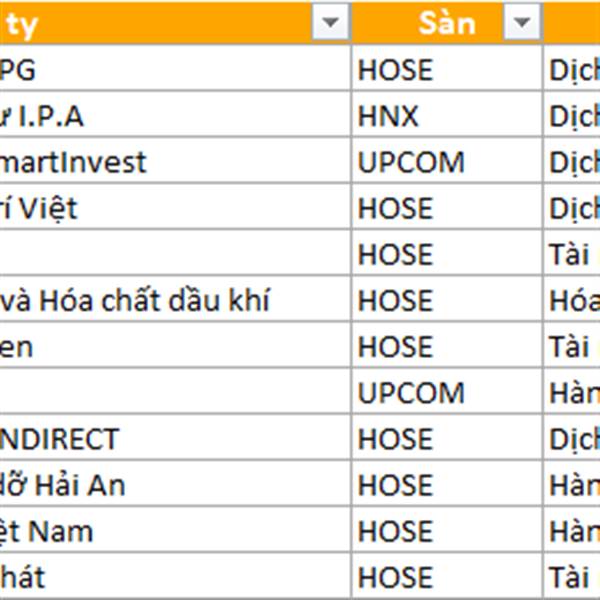Screen dimensions: 600x600
Task: Select the cell ending in Nam
Action: coord(175,529)
